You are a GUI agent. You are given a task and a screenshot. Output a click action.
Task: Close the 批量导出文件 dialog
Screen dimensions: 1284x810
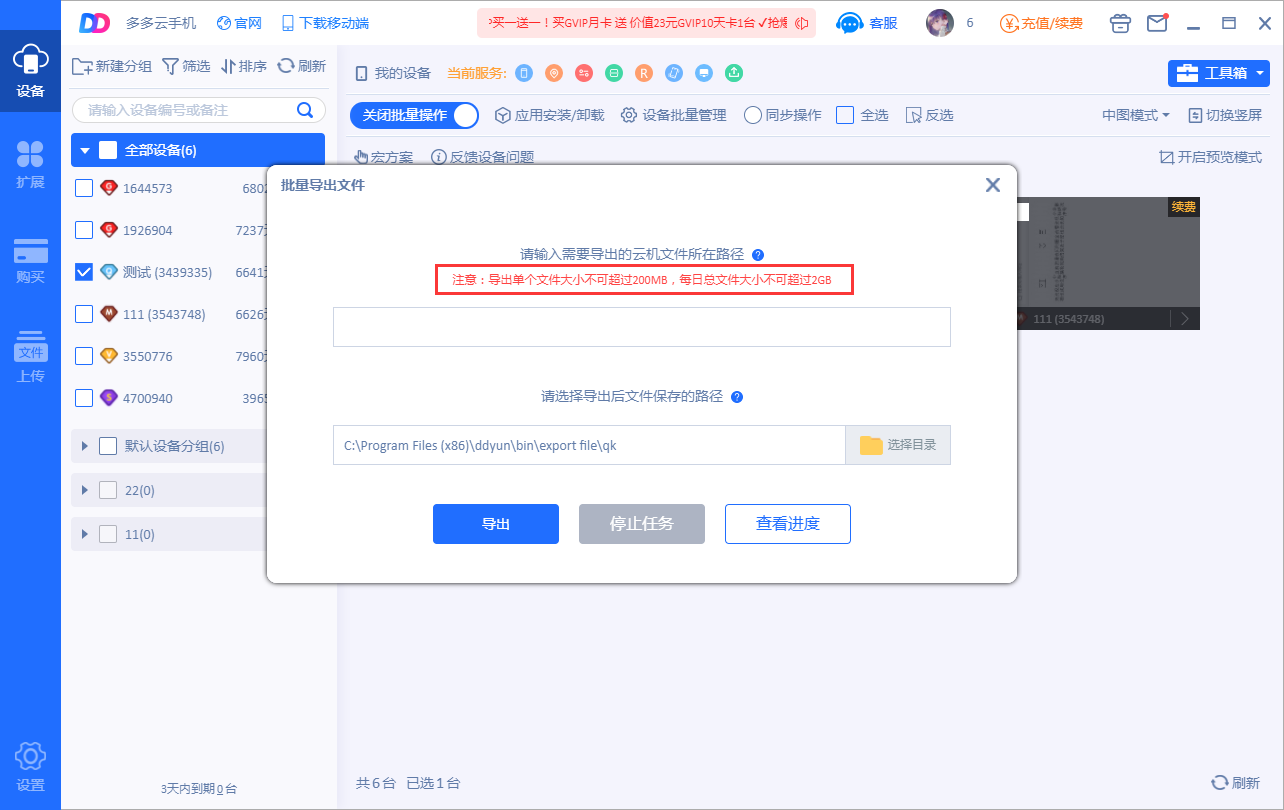click(x=993, y=185)
